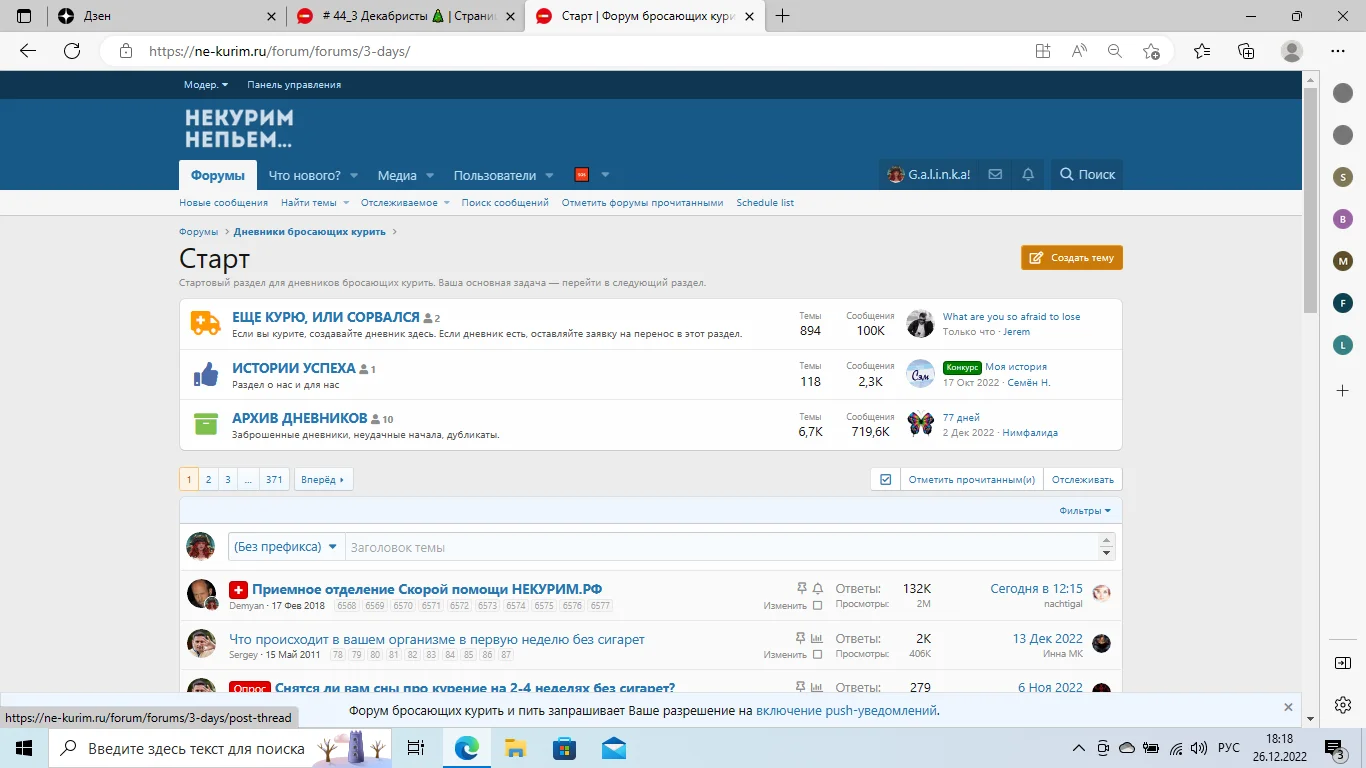1366x768 pixels.
Task: Open the Mail app on the taskbar
Action: [614, 748]
